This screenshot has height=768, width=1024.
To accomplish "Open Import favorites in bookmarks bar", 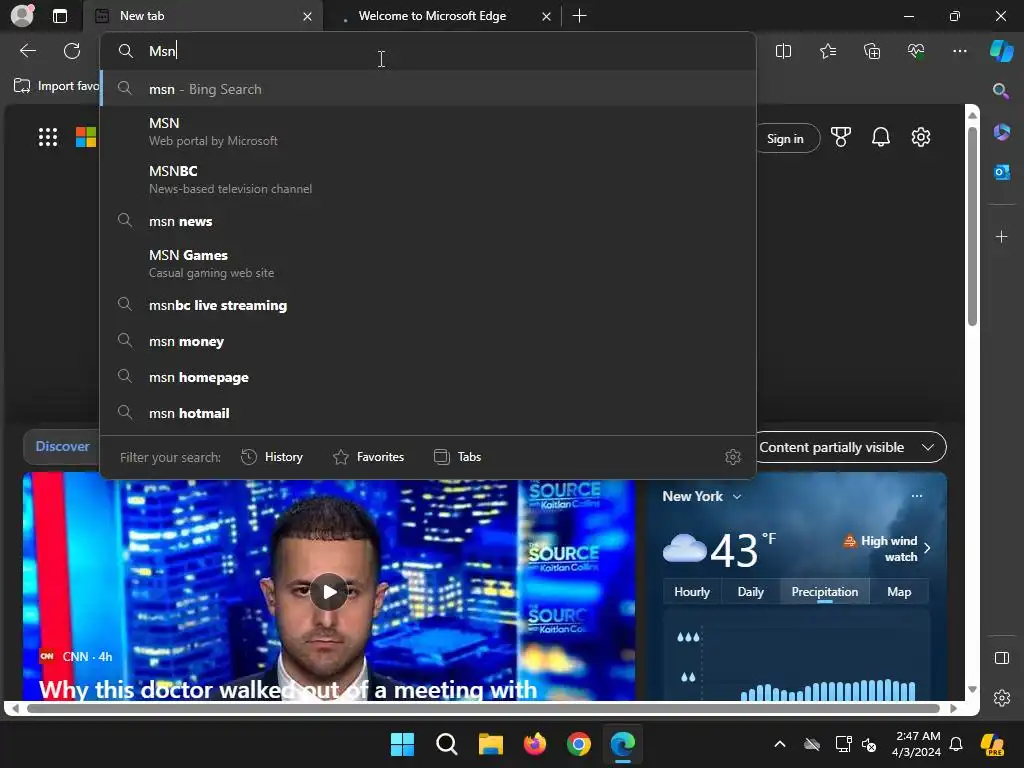I will point(57,86).
